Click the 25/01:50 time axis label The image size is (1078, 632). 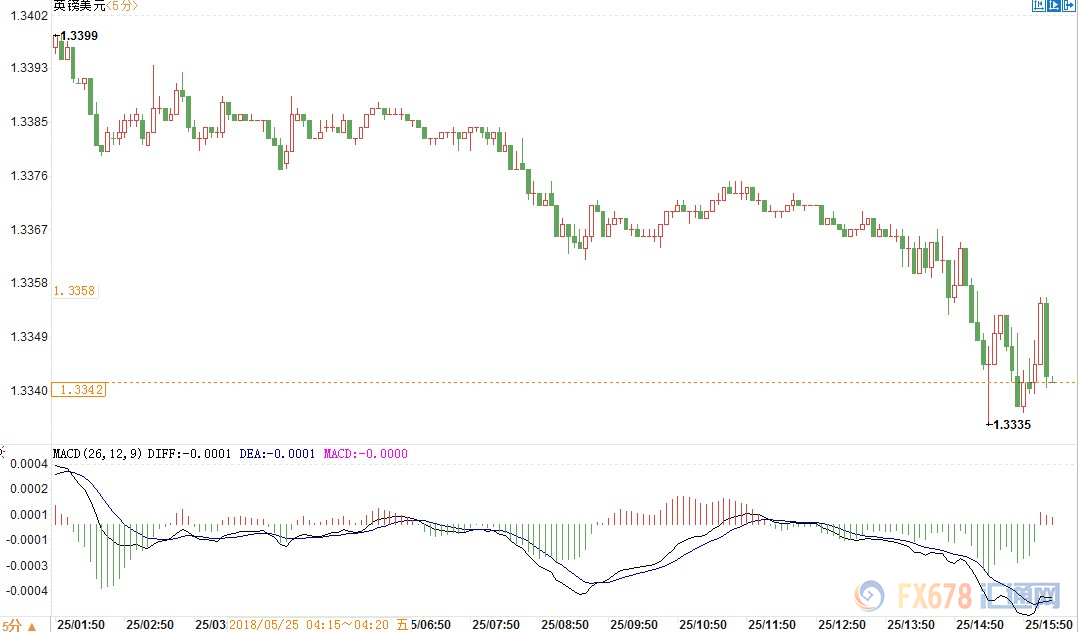coord(80,624)
